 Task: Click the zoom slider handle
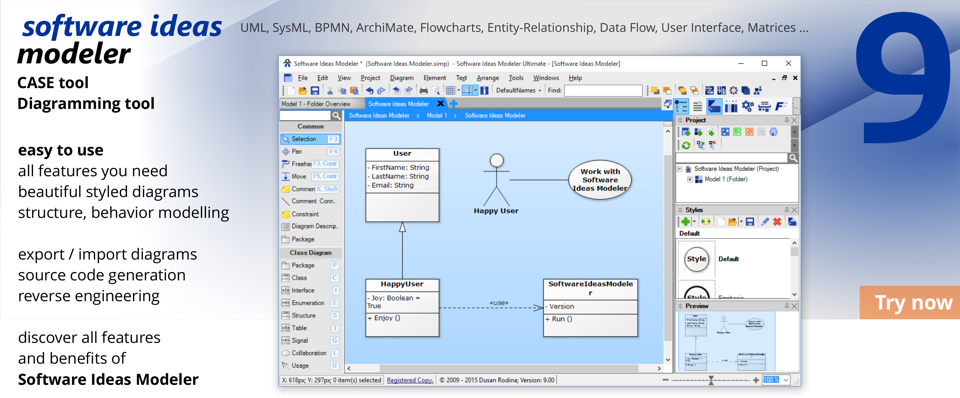pos(711,380)
